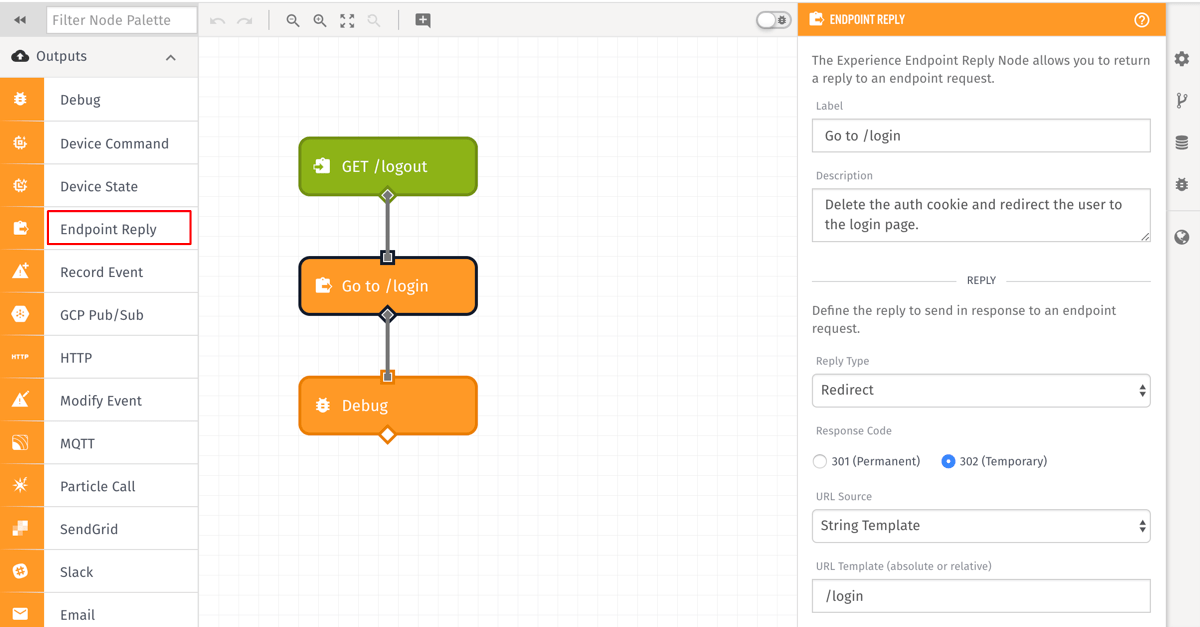Edit the Description text area
This screenshot has width=1200, height=627.
point(981,215)
